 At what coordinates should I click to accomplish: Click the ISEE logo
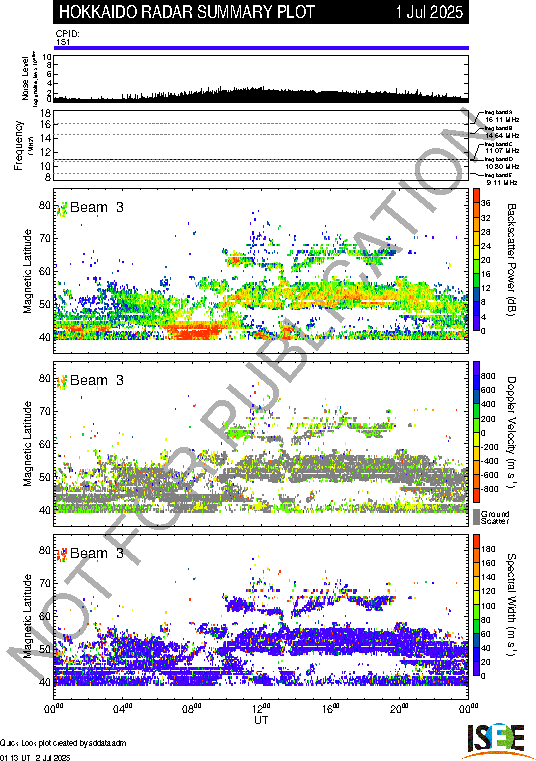[496, 740]
